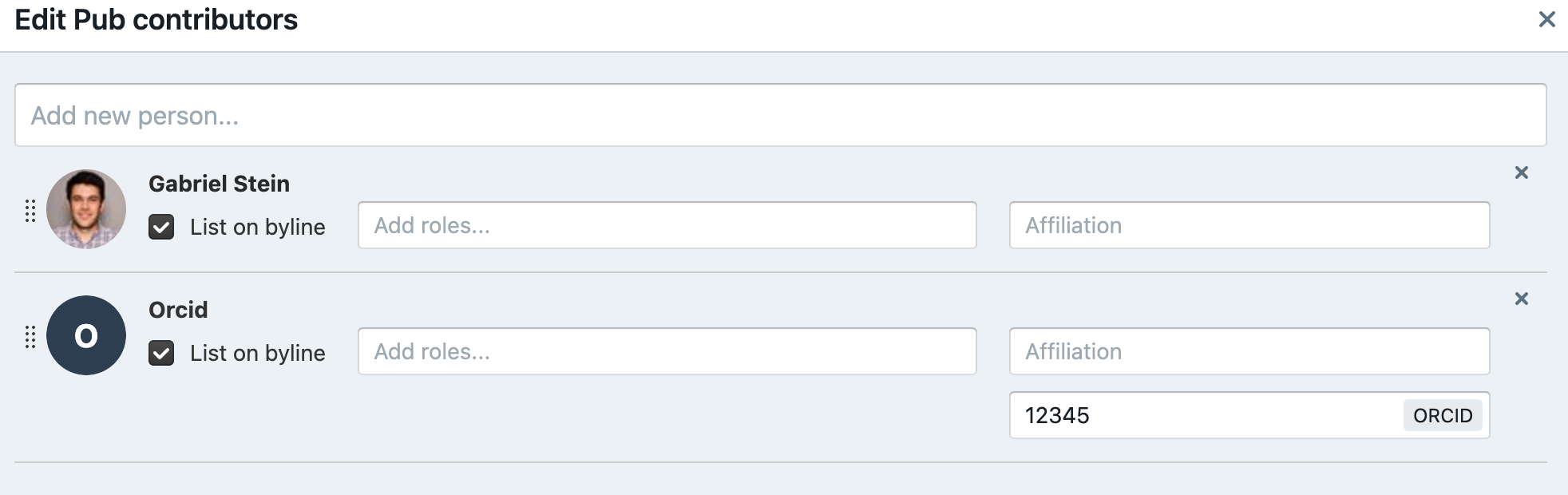Open Add roles field for Gabriel Stein
This screenshot has height=495, width=1568.
pyautogui.click(x=667, y=225)
